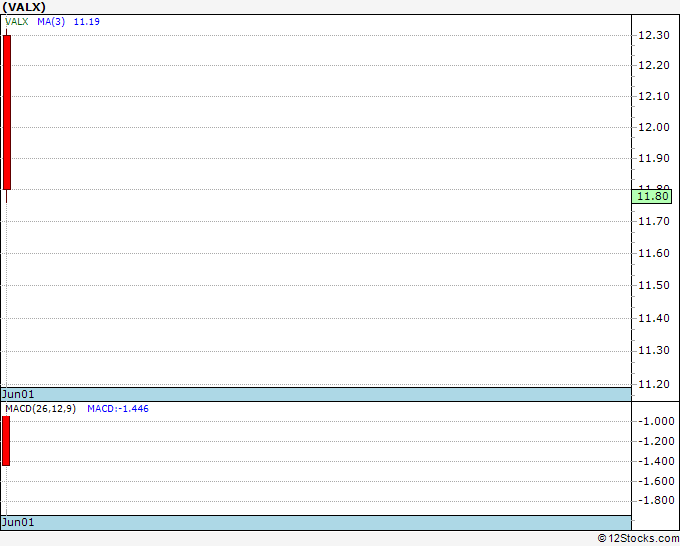Image resolution: width=680 pixels, height=546 pixels.
Task: Select the red VALX price candlestick
Action: click(x=7, y=113)
